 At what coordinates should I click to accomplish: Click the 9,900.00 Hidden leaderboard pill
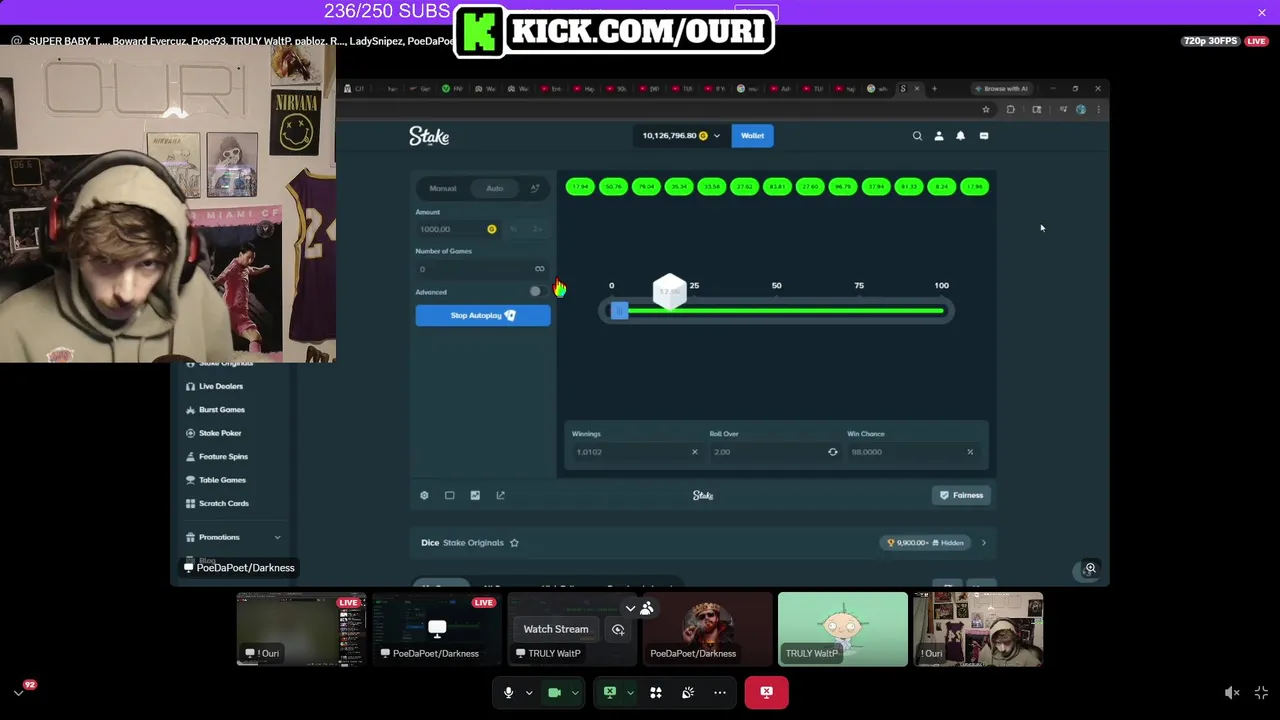(926, 543)
